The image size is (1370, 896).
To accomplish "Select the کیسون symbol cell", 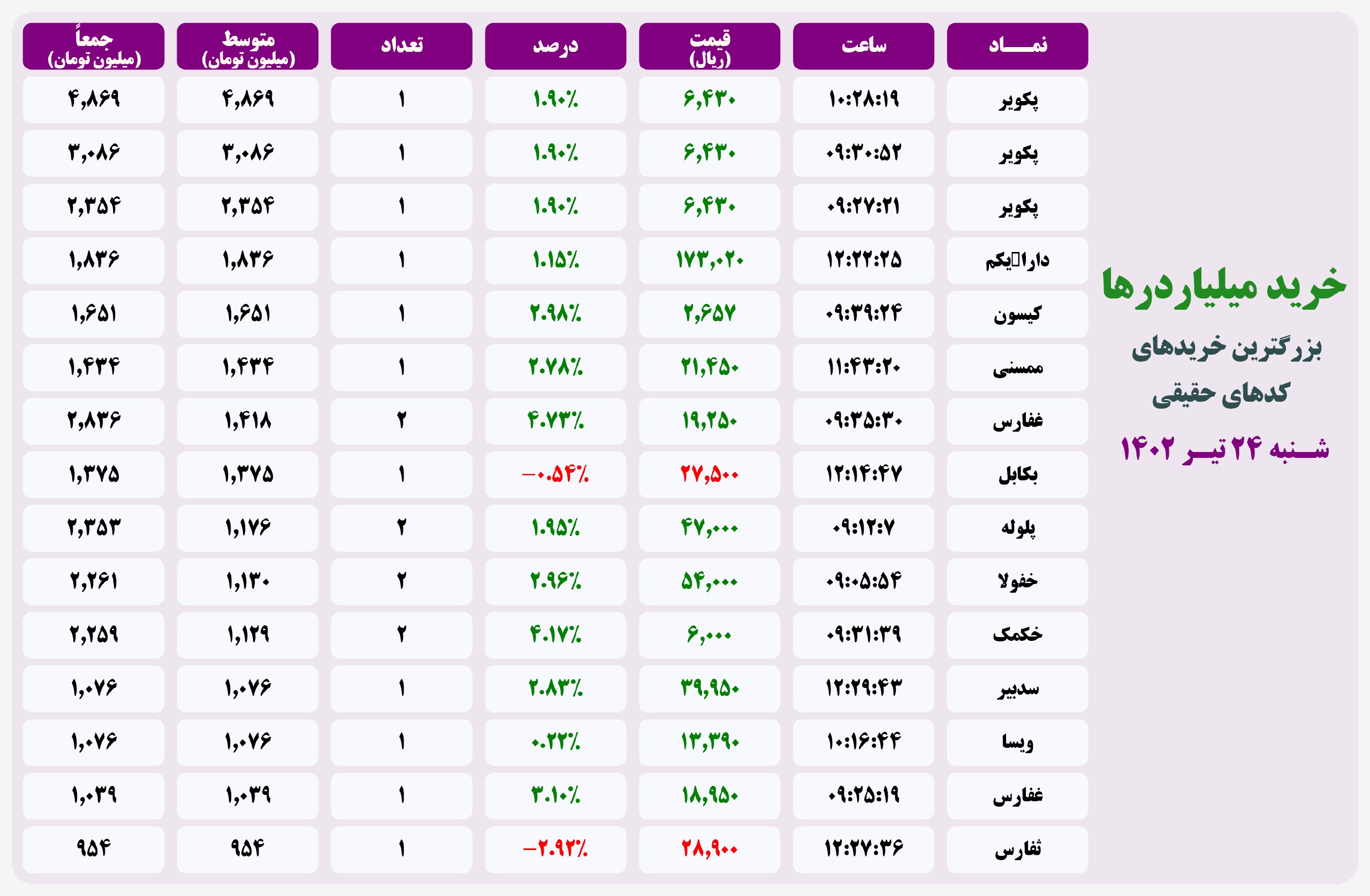I will (x=1017, y=314).
